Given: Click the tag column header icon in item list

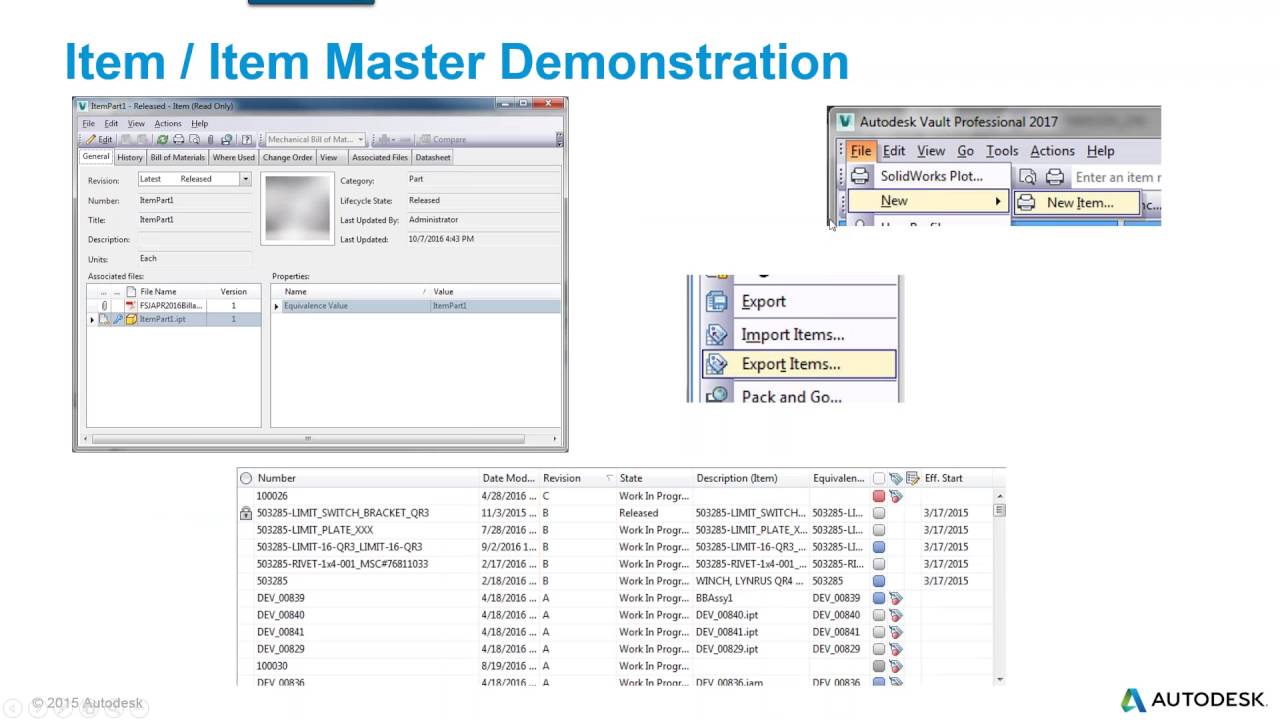Looking at the screenshot, I should [896, 479].
